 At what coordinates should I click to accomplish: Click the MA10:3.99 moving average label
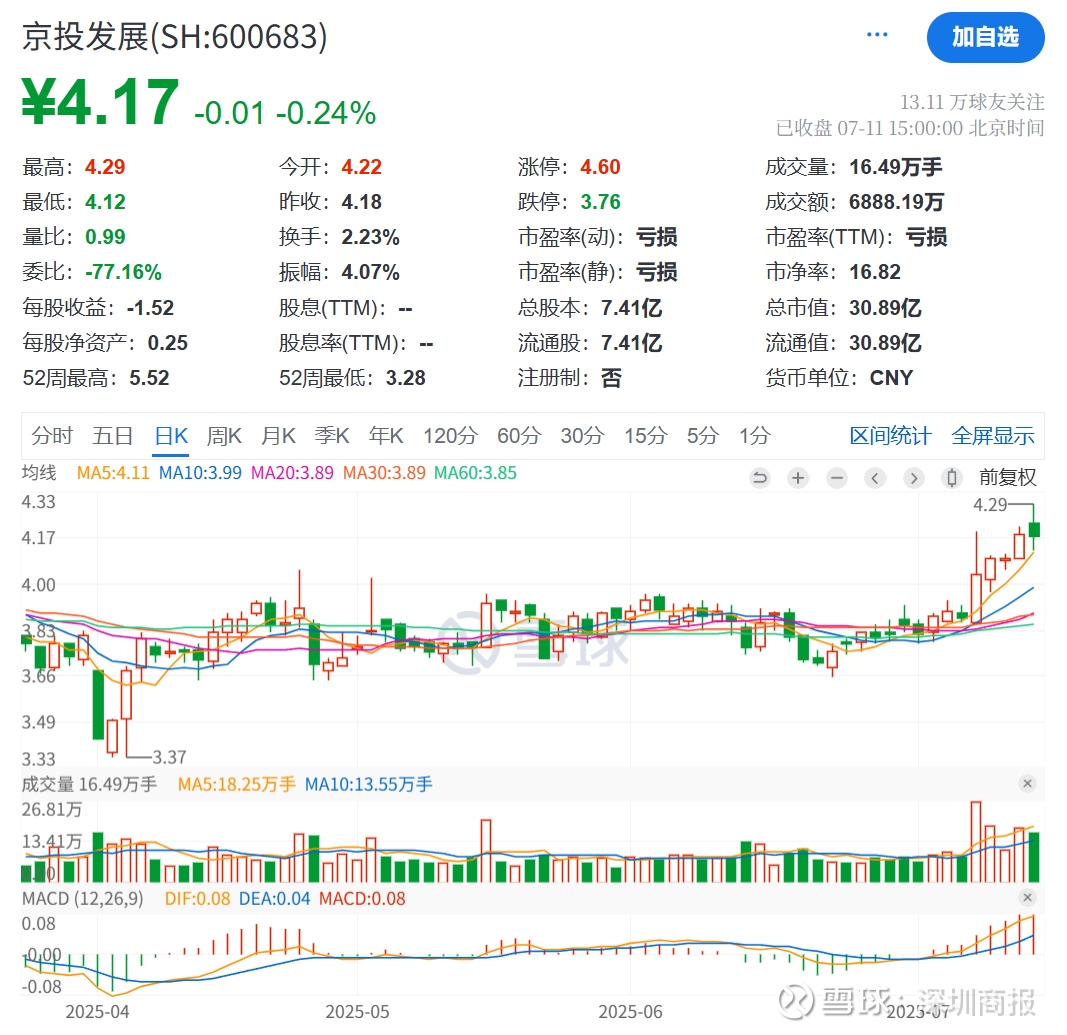tap(200, 473)
